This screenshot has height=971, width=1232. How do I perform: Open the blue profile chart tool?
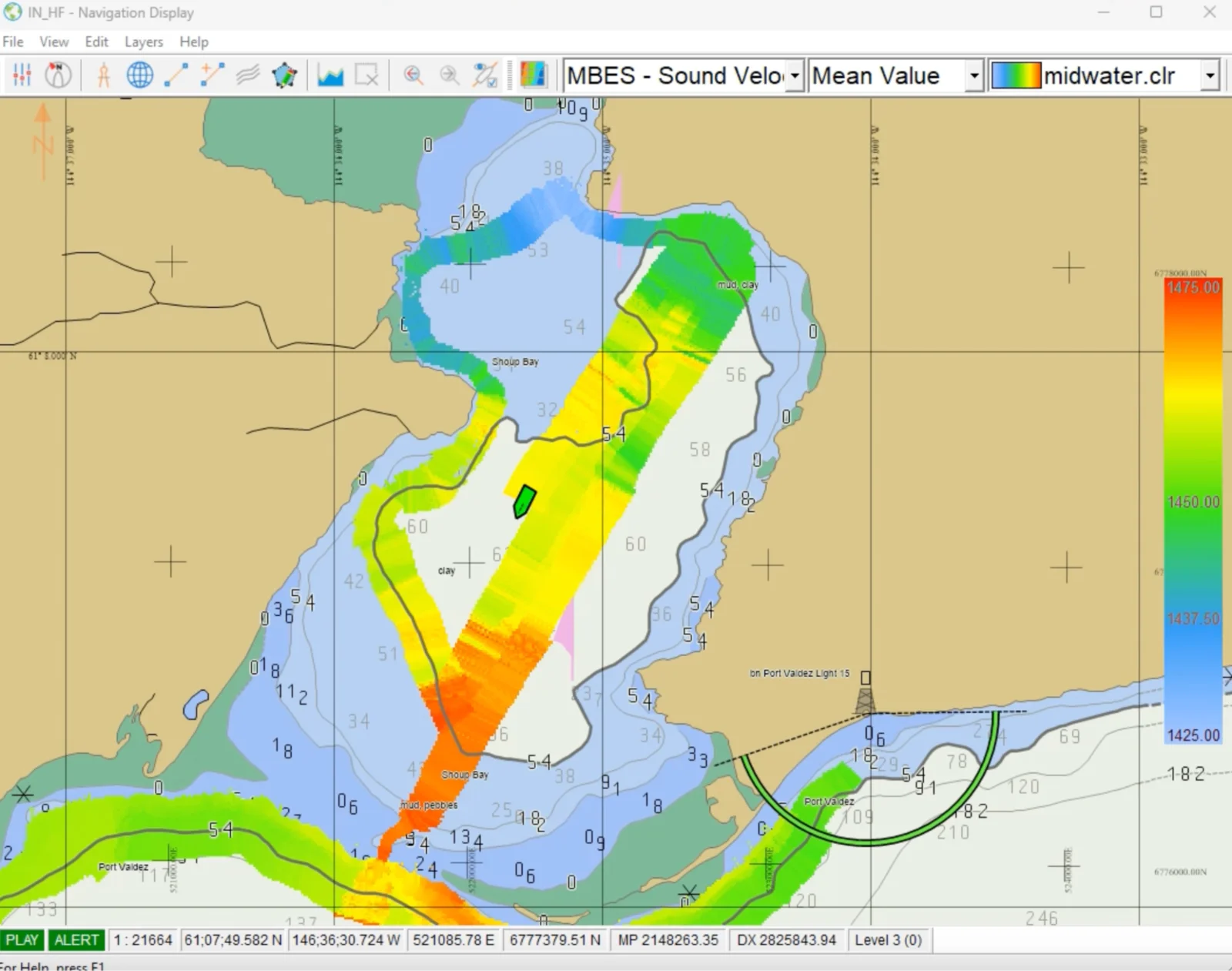pos(330,75)
